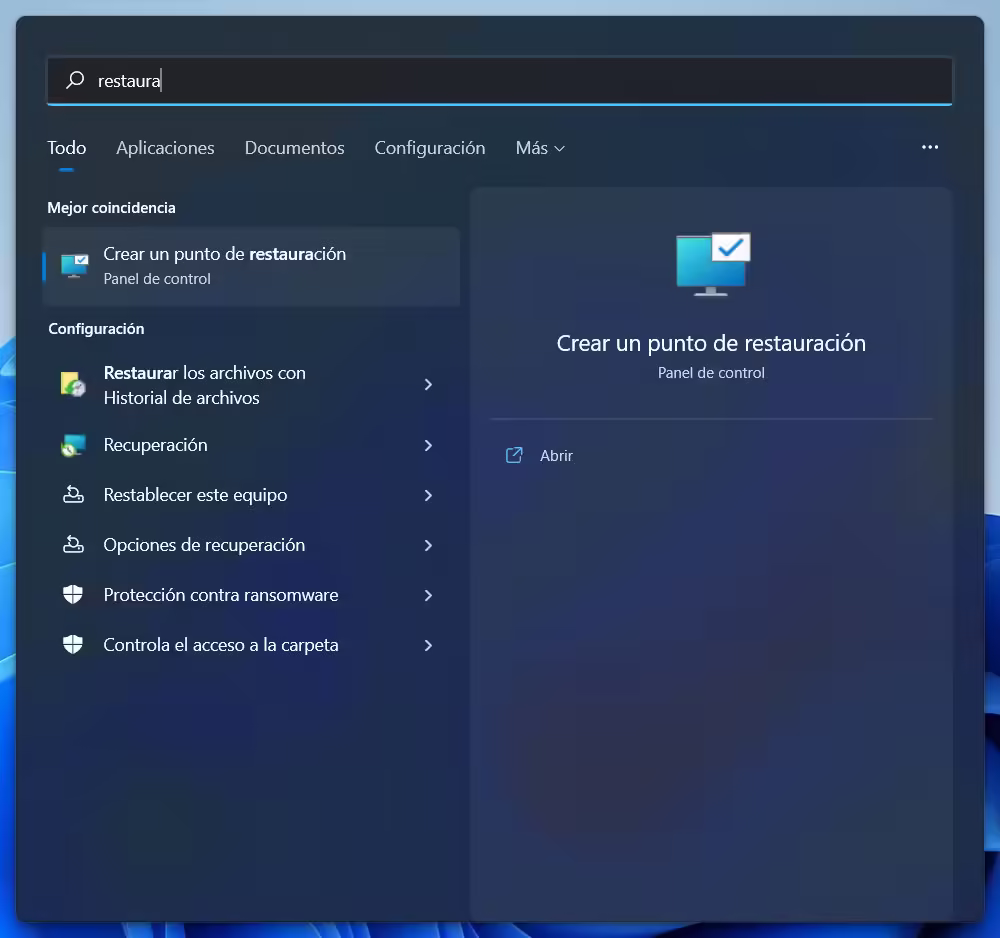1000x938 pixels.
Task: Expand Opciones de recuperación chevron
Action: tap(429, 545)
